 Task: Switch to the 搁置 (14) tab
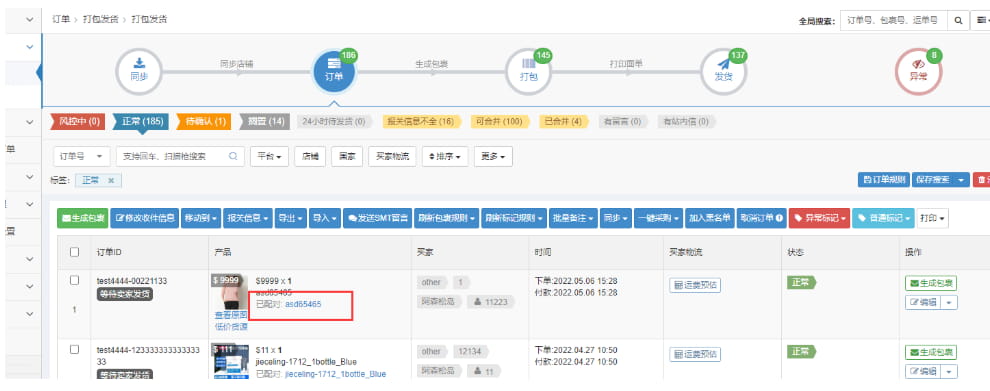[265, 121]
